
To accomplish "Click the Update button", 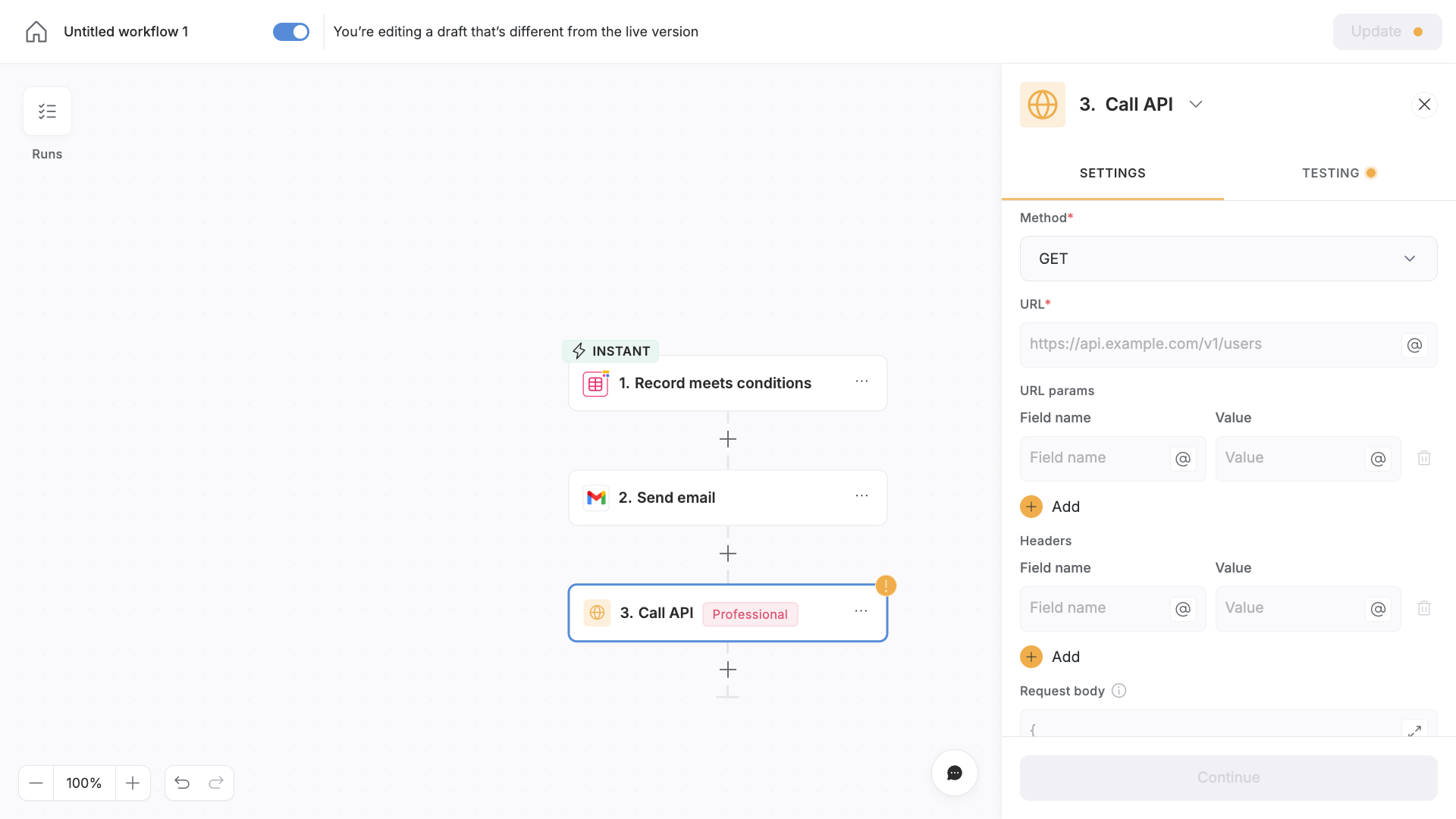I will coord(1386,31).
